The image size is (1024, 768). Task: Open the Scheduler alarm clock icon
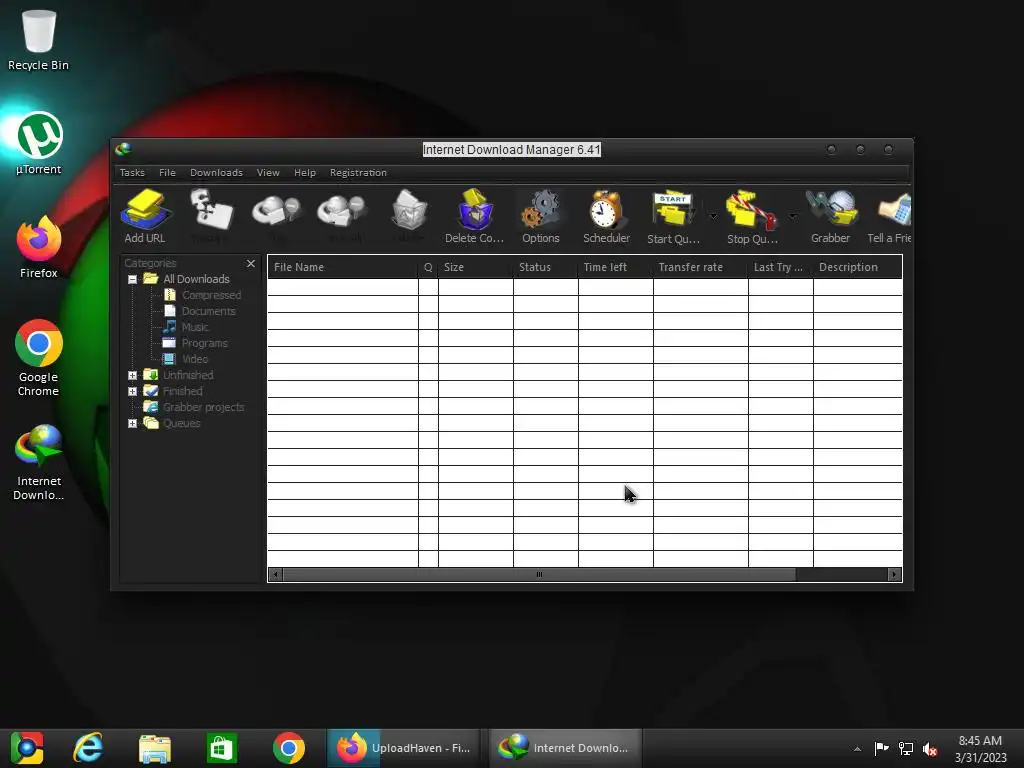606,217
